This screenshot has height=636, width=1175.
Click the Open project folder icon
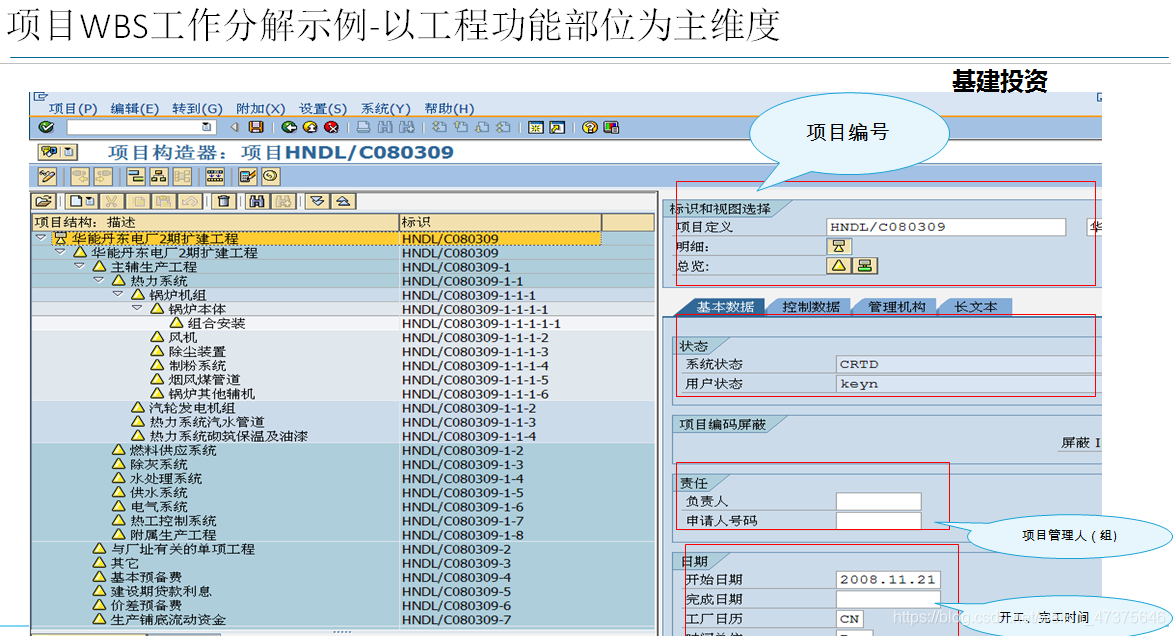(43, 201)
